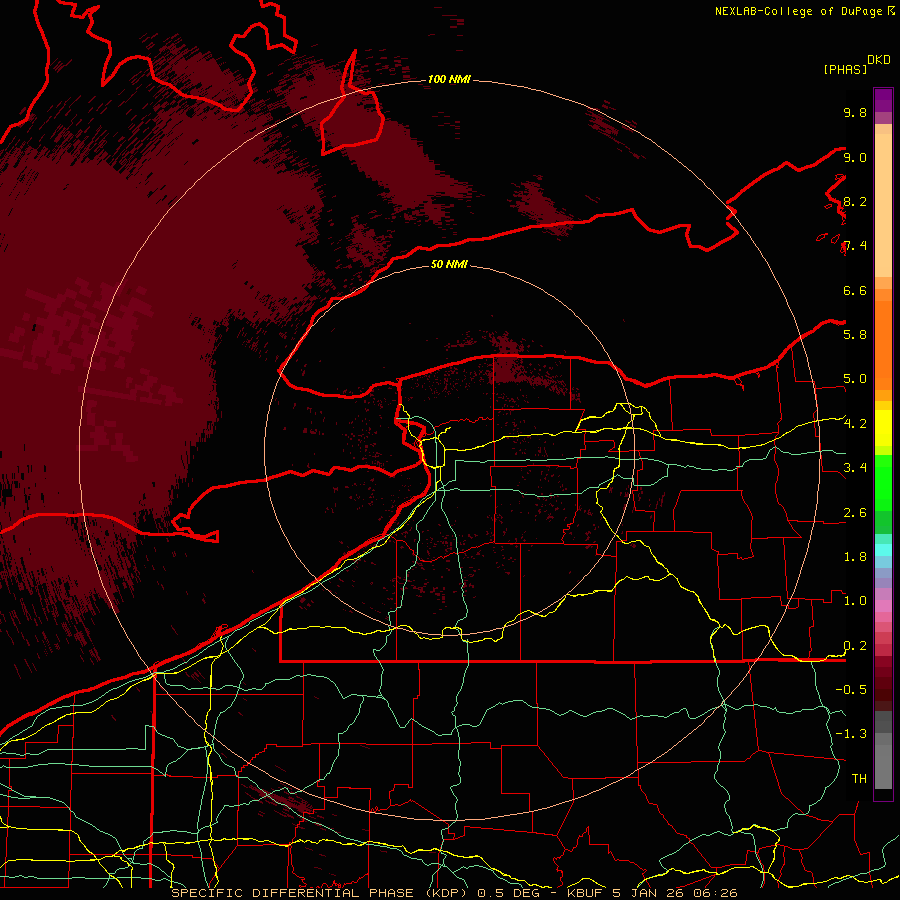This screenshot has width=900, height=900.
Task: Click the TH threshold label on the scale
Action: (859, 779)
